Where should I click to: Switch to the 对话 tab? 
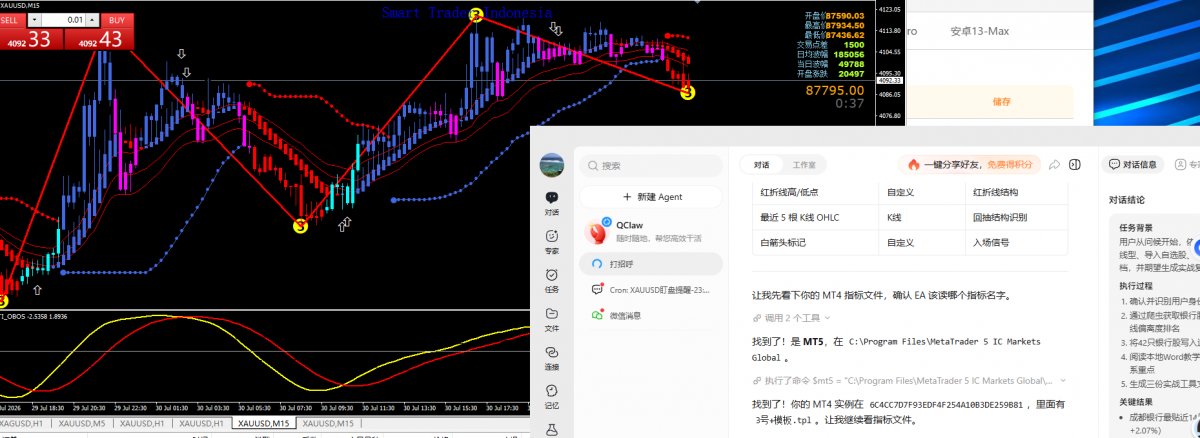[762, 164]
